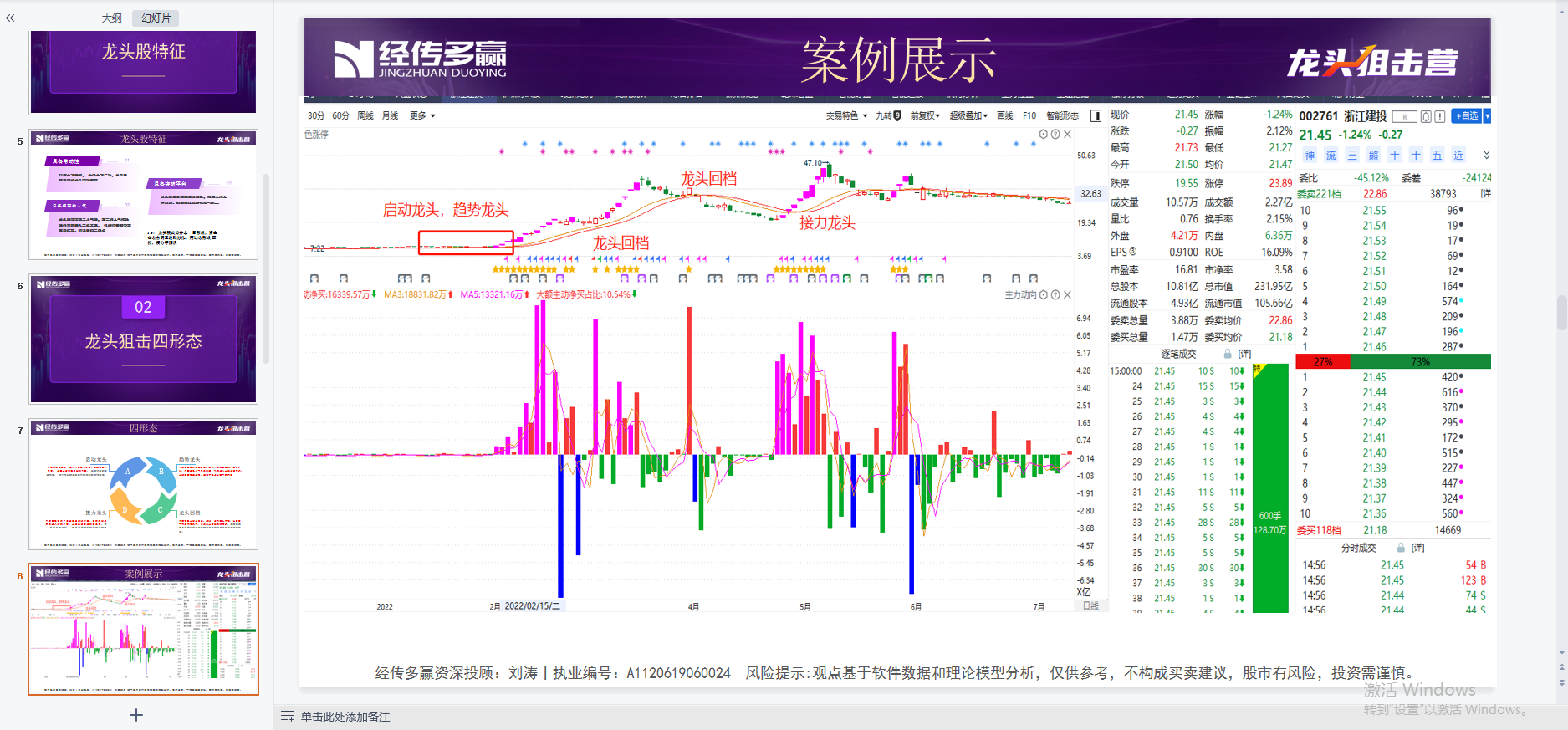Select the 30分 chart period
This screenshot has width=1568, height=730.
(x=315, y=115)
